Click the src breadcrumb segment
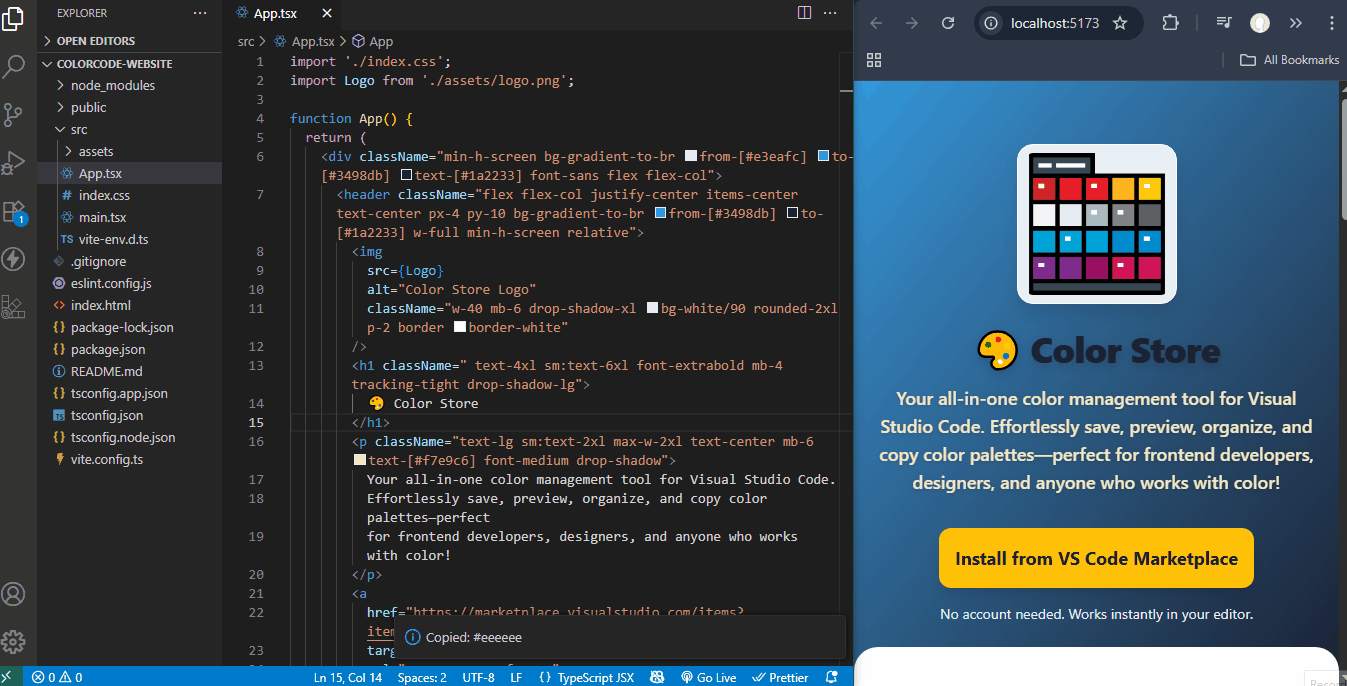The image size is (1347, 686). coord(246,41)
